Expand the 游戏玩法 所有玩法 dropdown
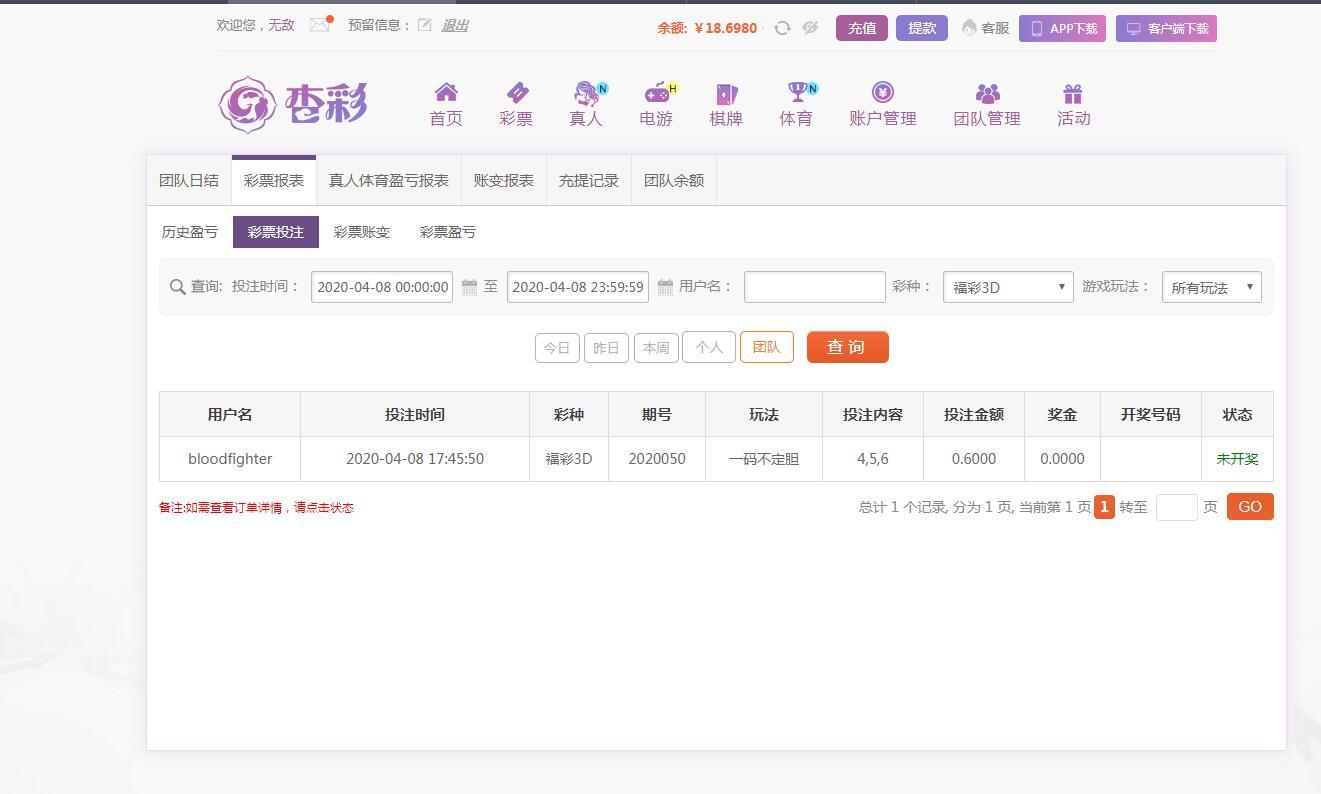This screenshot has height=794, width=1321. pyautogui.click(x=1211, y=287)
